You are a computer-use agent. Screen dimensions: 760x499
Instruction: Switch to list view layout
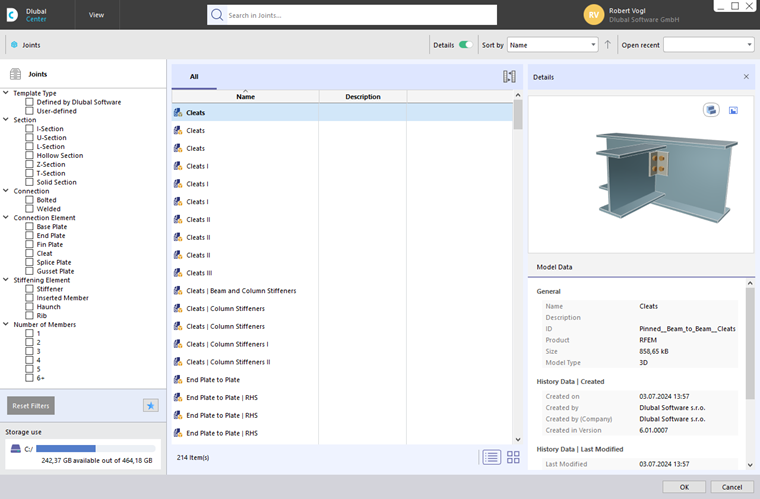pos(491,457)
